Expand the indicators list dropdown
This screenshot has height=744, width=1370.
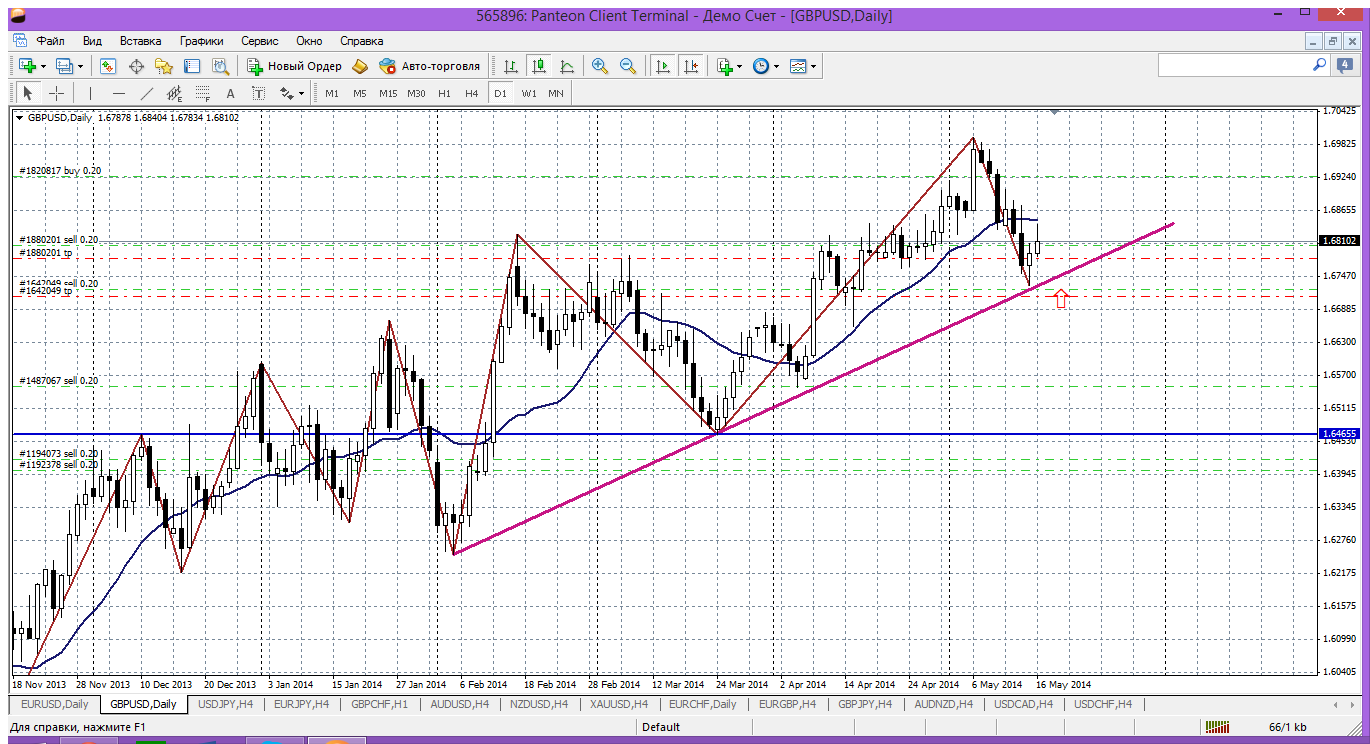click(739, 66)
